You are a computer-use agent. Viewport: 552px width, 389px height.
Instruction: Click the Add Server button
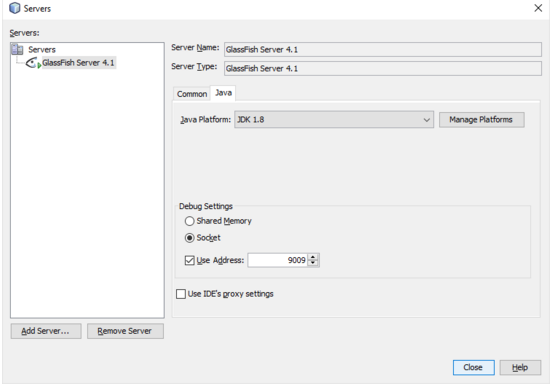tap(46, 331)
